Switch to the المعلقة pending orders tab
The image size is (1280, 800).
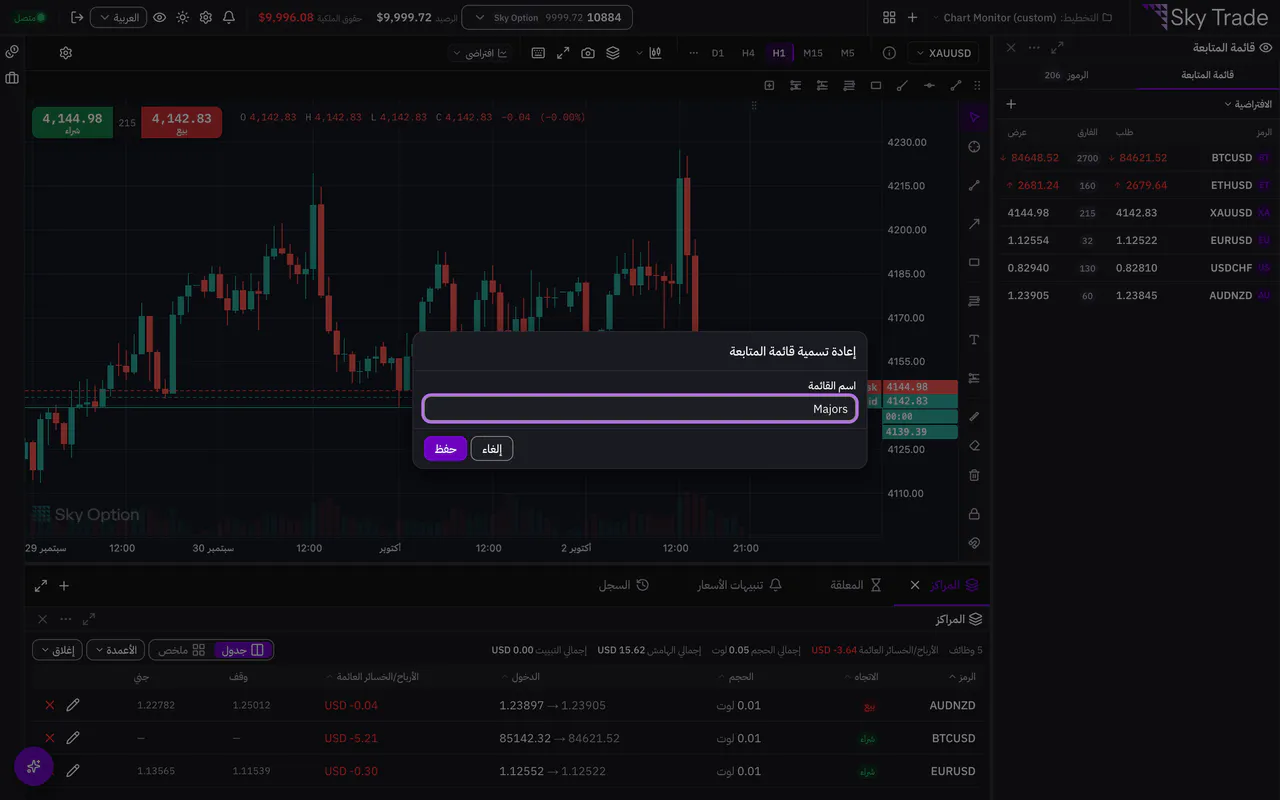coord(855,585)
